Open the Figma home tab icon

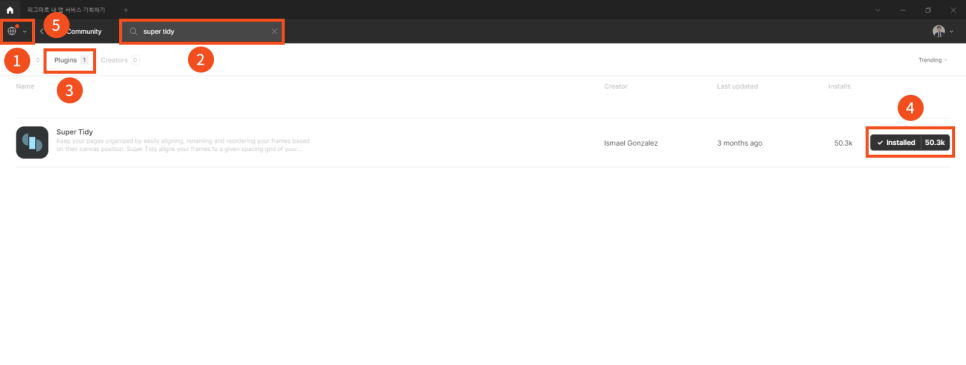pos(9,10)
